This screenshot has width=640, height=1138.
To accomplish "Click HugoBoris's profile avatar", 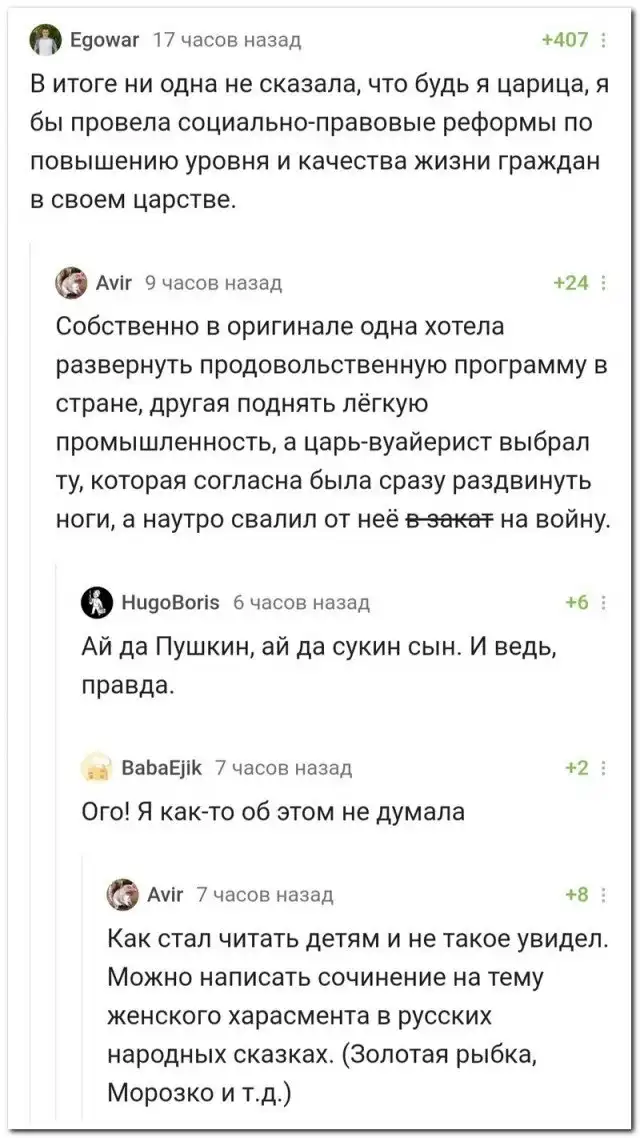I will point(96,603).
